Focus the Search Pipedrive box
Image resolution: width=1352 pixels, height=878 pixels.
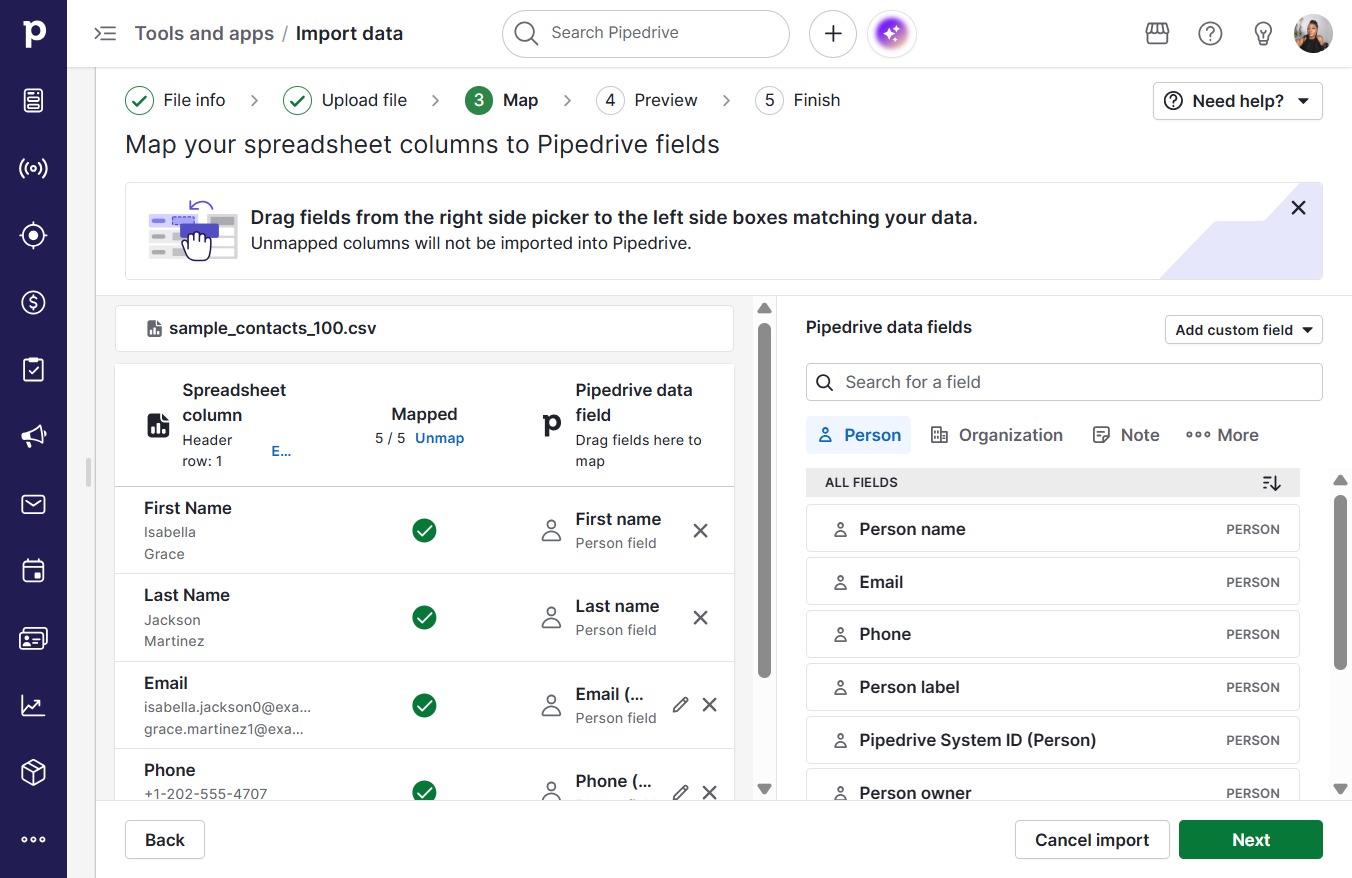[646, 34]
